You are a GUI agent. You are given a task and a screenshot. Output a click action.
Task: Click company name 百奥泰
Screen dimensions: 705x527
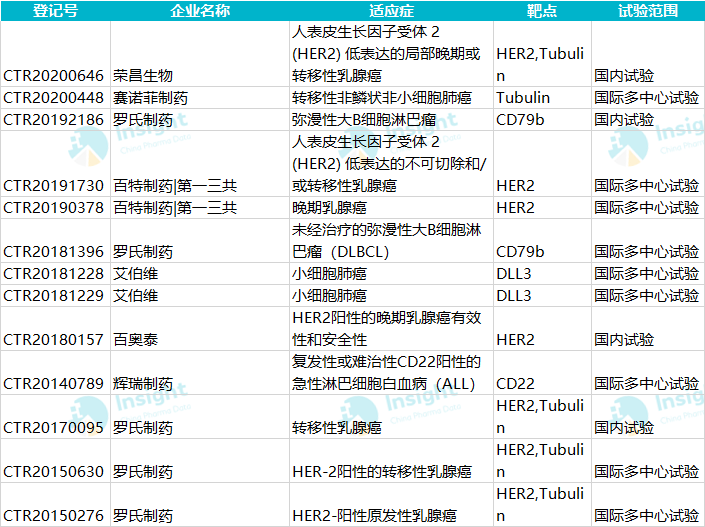(135, 340)
